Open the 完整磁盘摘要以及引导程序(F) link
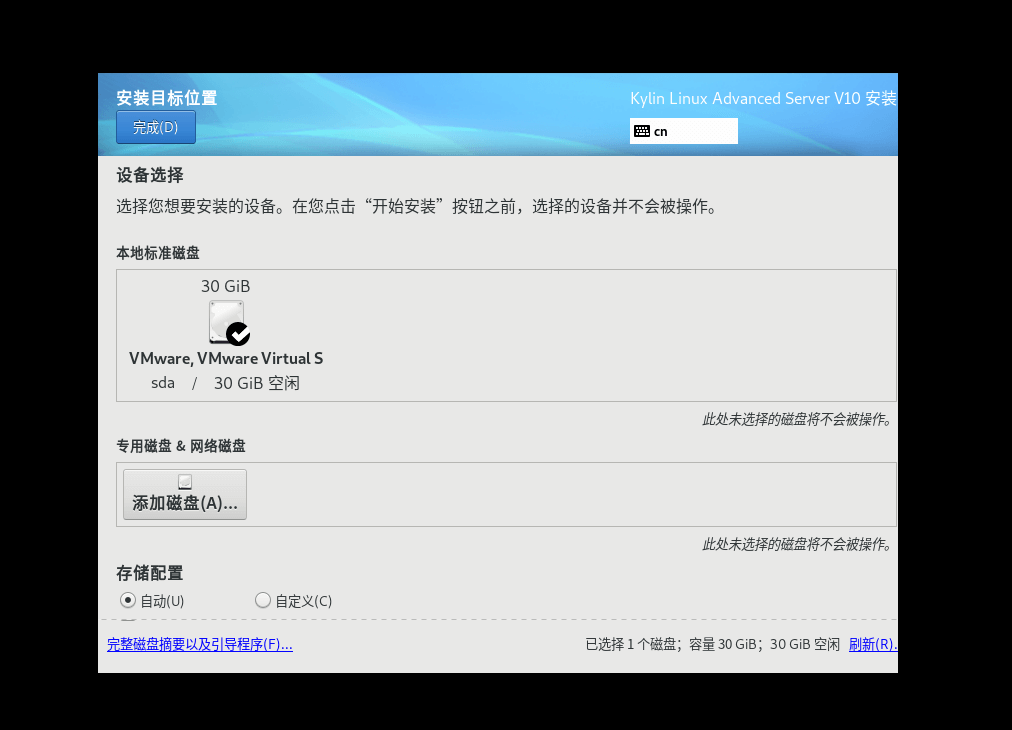 point(200,645)
